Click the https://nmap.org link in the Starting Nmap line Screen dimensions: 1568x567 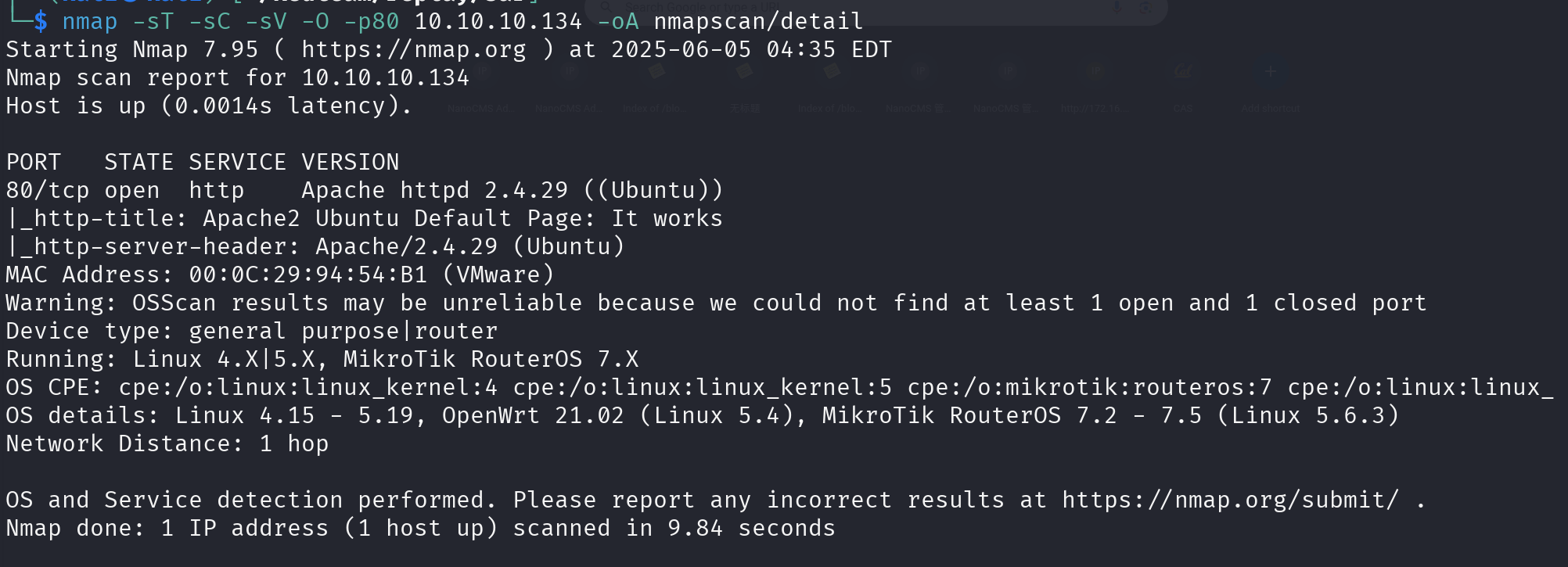coord(413,50)
